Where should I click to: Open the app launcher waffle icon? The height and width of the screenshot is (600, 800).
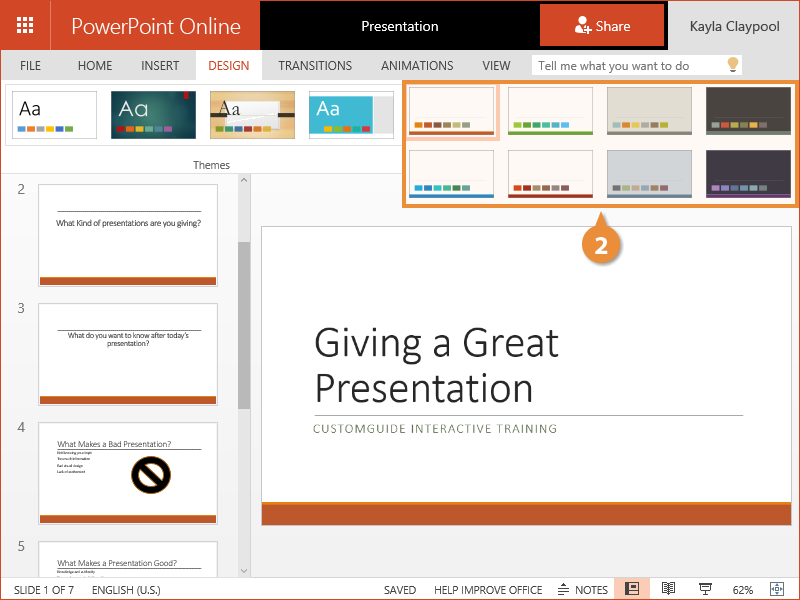pos(25,26)
